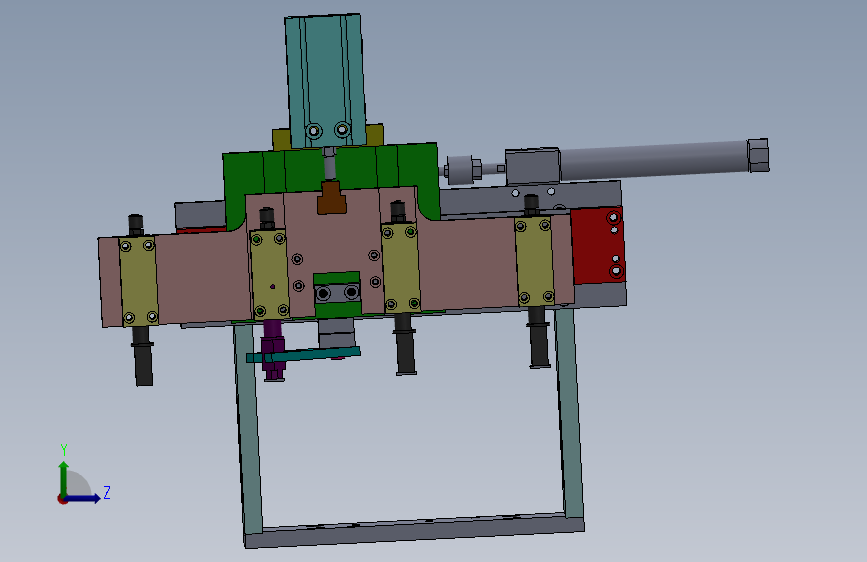Pick the hex nut at the gray cylinder's end
The image size is (867, 562).
point(758,155)
